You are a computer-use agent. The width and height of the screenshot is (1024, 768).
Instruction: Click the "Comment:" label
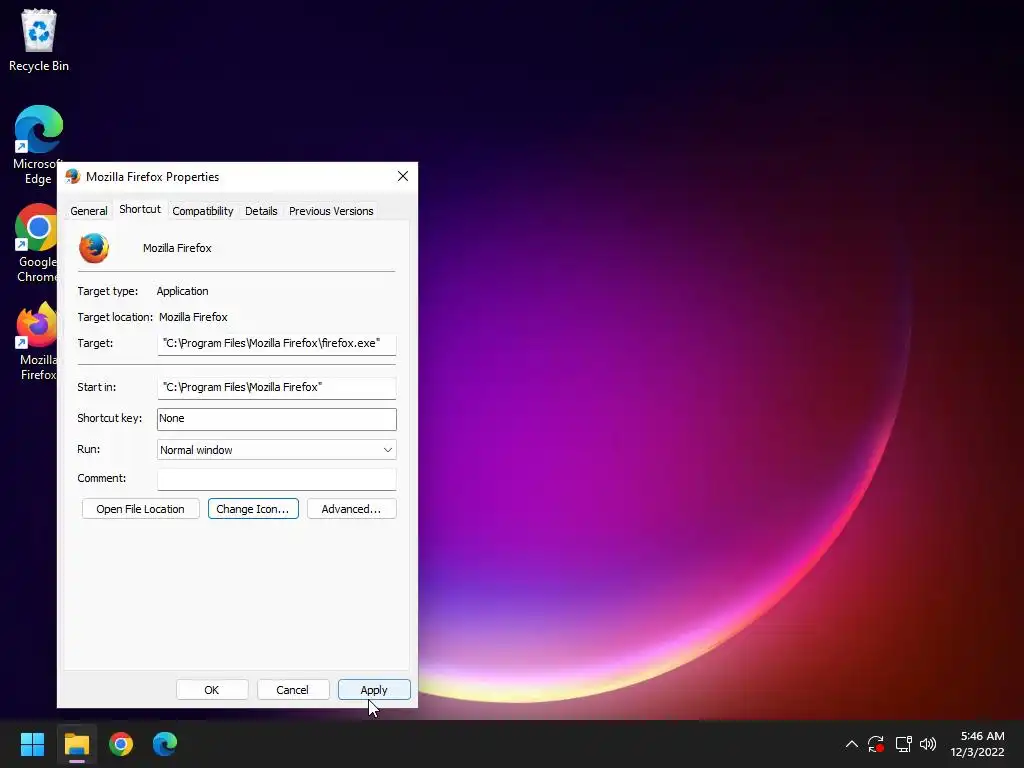point(102,478)
